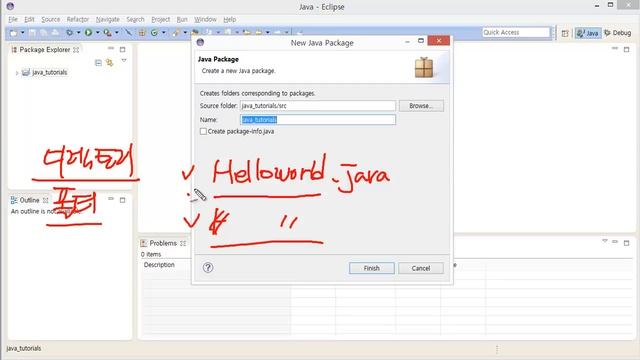Minimize the Package Explorer panel
This screenshot has width=640, height=360.
click(x=111, y=49)
